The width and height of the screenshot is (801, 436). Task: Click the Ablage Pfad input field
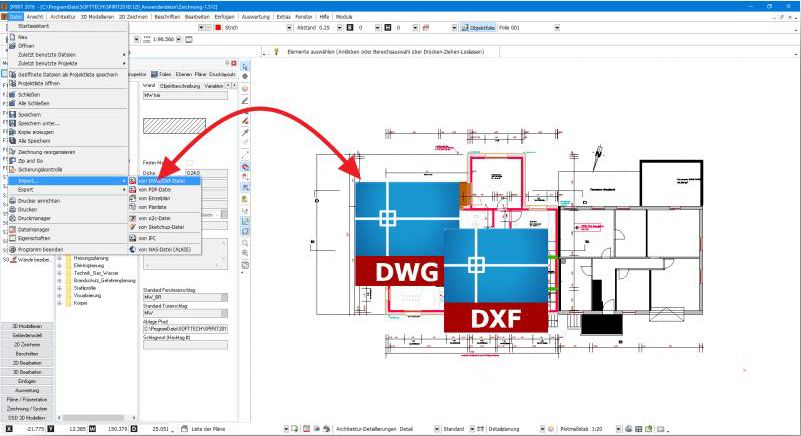[185, 328]
